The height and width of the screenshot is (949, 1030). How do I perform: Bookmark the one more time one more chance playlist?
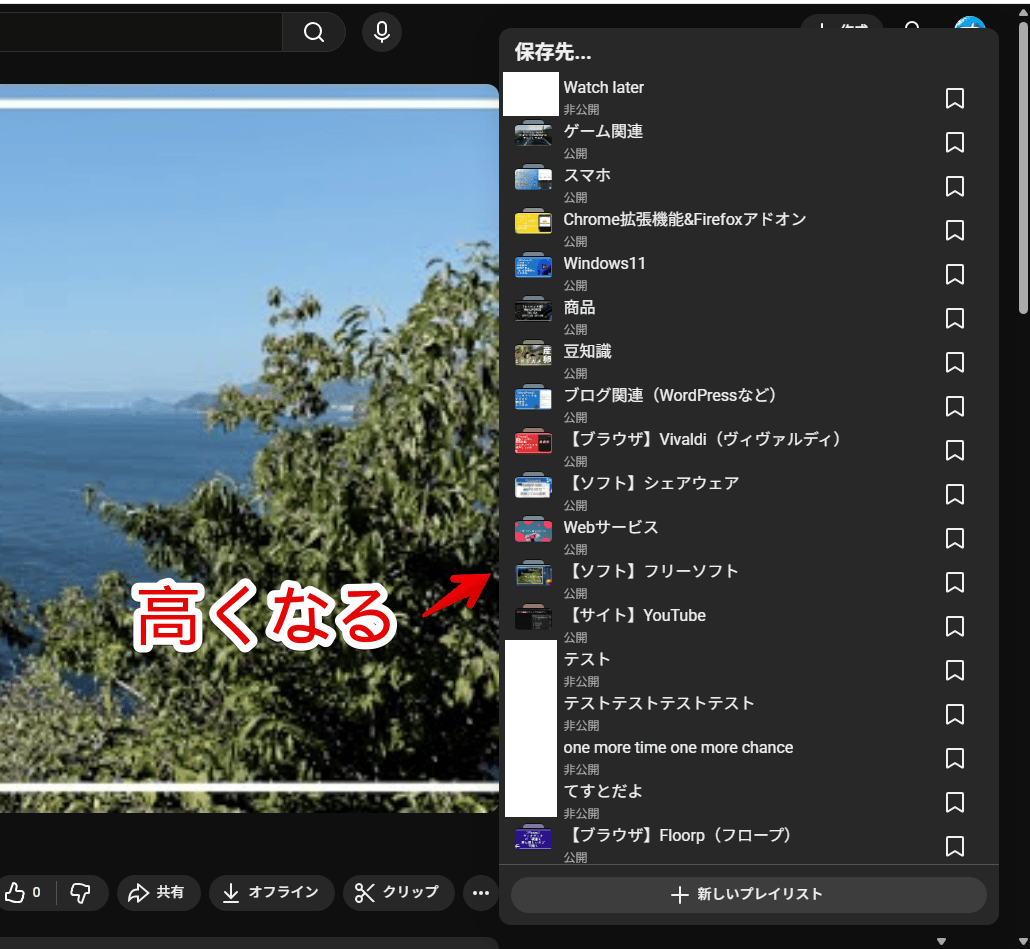pos(955,758)
